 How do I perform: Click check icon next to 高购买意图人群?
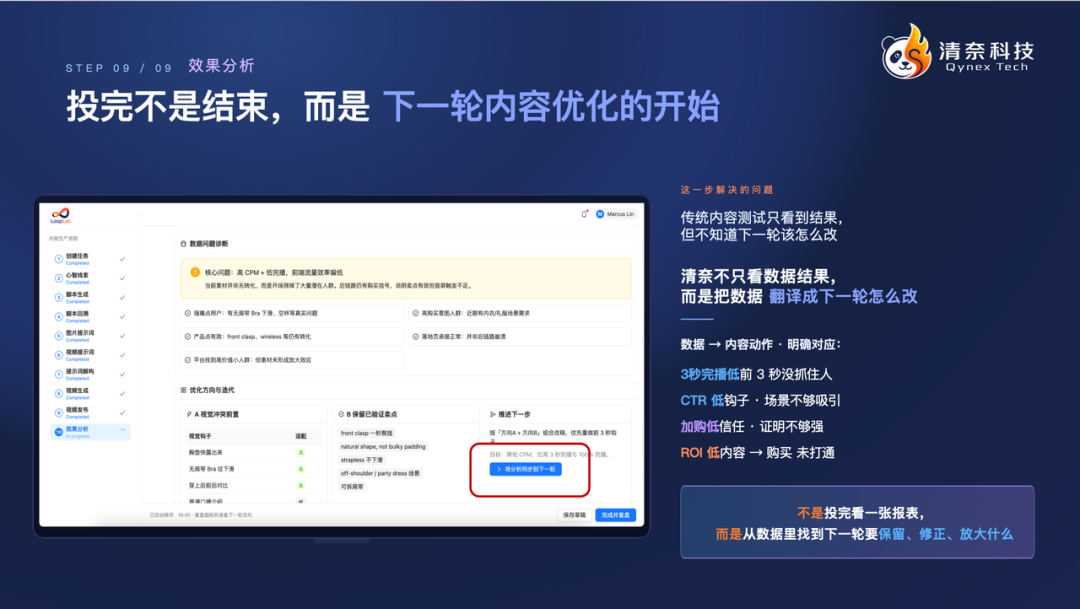tap(415, 313)
